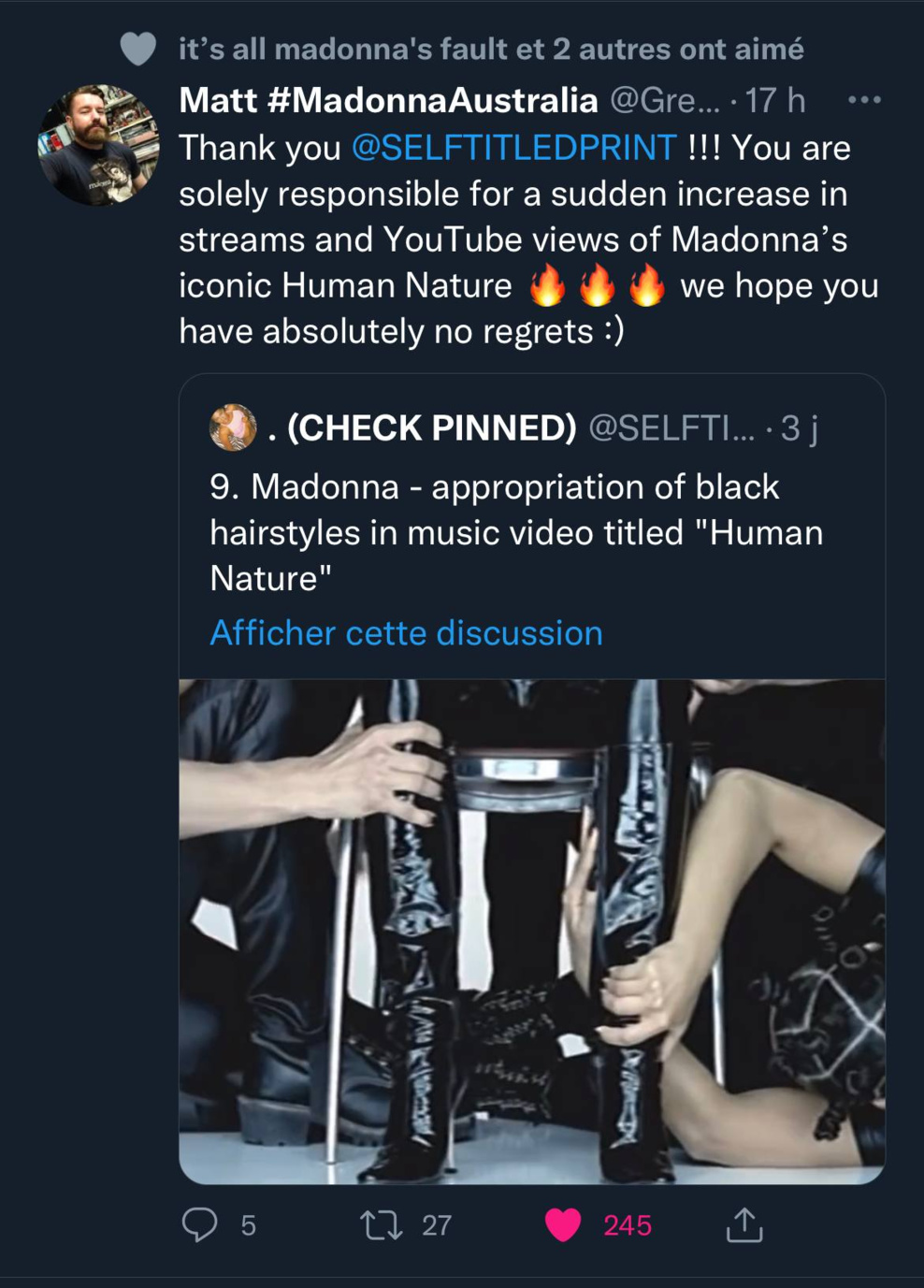Screen dimensions: 924x1288
Task: Open the quoted tweet text about Madonna
Action: click(516, 532)
